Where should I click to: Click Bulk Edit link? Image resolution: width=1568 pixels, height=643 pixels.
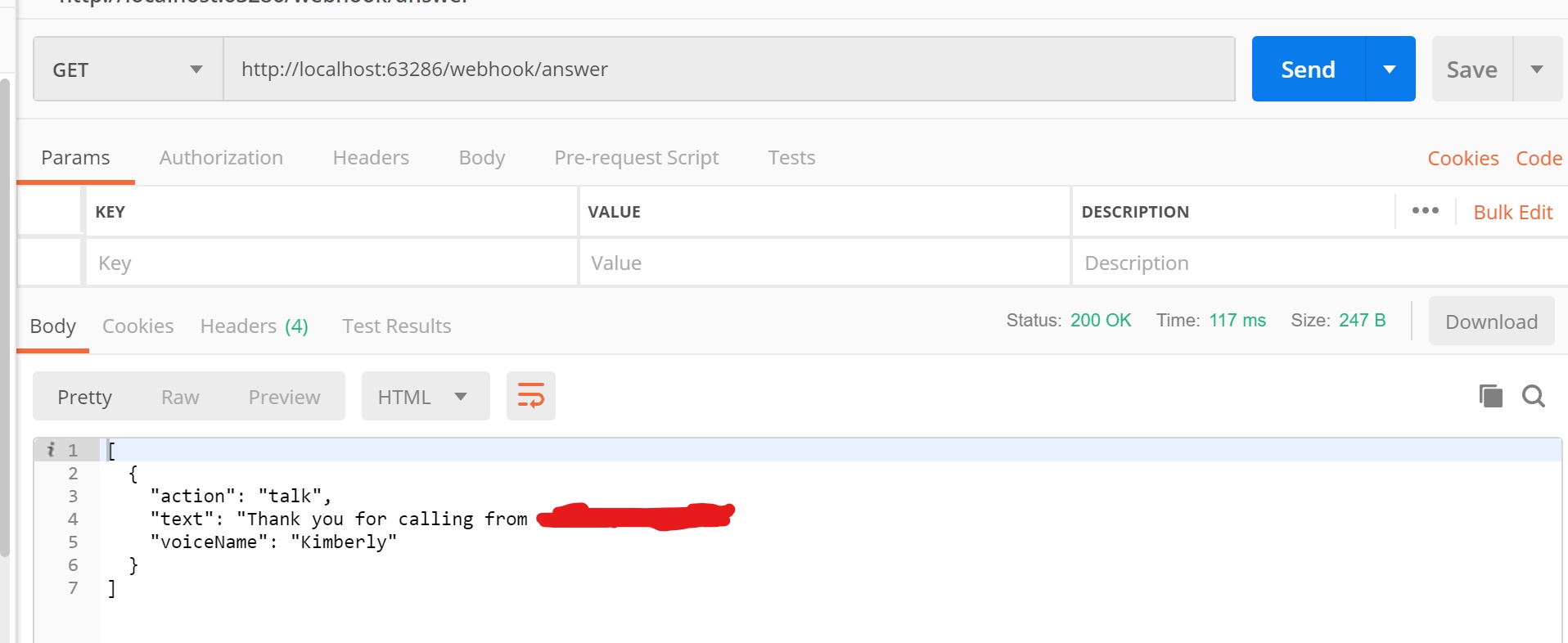(1512, 213)
